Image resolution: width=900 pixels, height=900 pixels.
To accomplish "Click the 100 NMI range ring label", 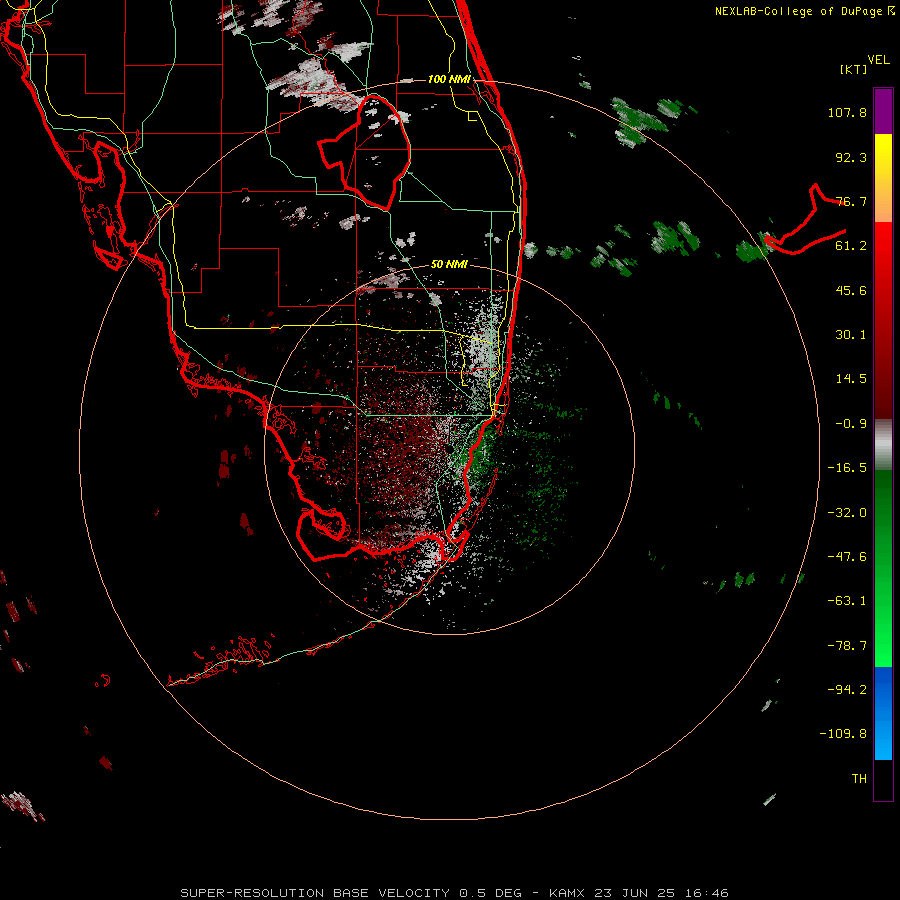I will pyautogui.click(x=449, y=79).
